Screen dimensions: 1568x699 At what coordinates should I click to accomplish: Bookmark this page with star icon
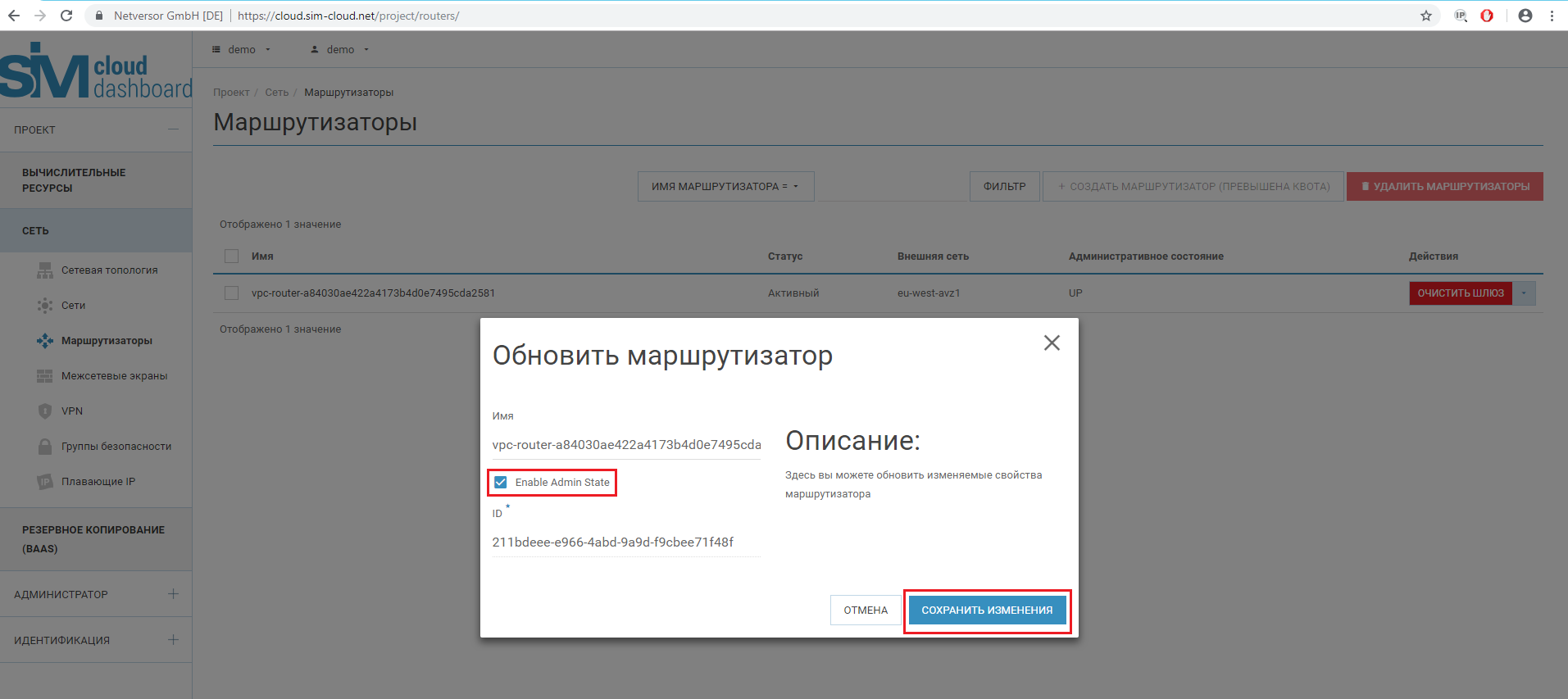[x=1426, y=16]
